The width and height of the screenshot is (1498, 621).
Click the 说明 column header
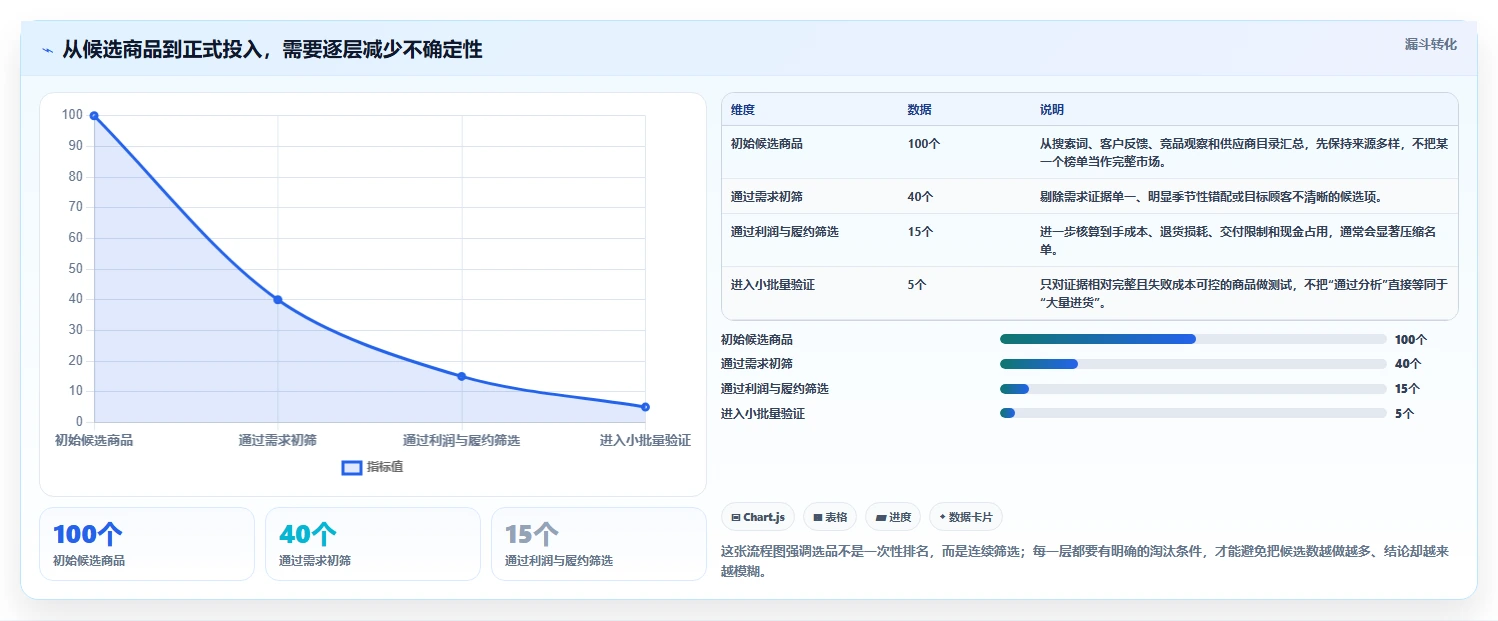[x=1052, y=110]
